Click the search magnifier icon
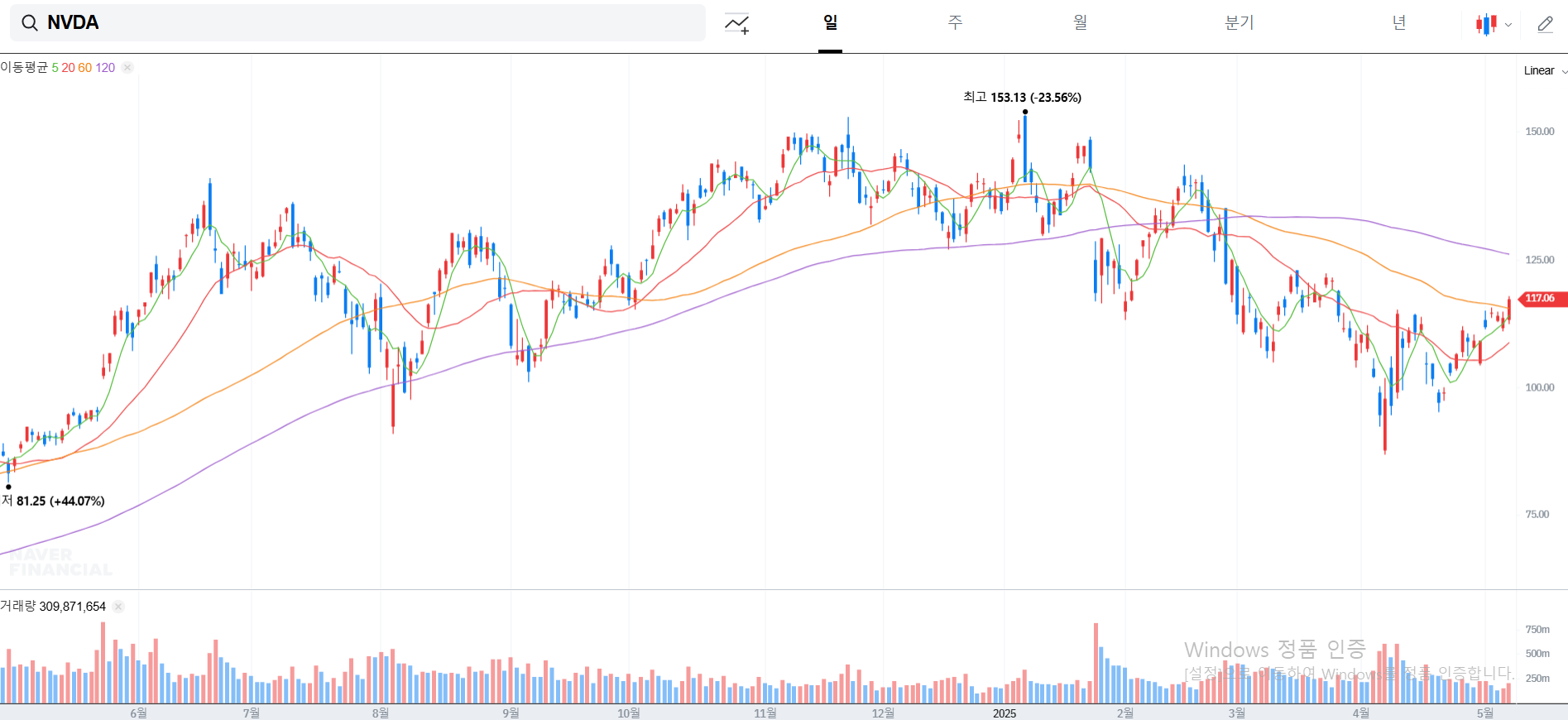 pyautogui.click(x=30, y=23)
